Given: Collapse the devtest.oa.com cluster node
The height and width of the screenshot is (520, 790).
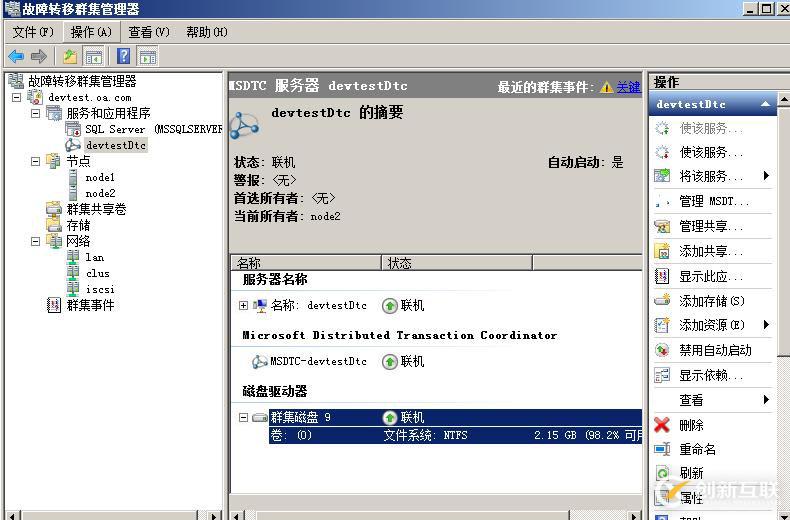Looking at the screenshot, I should (16, 97).
